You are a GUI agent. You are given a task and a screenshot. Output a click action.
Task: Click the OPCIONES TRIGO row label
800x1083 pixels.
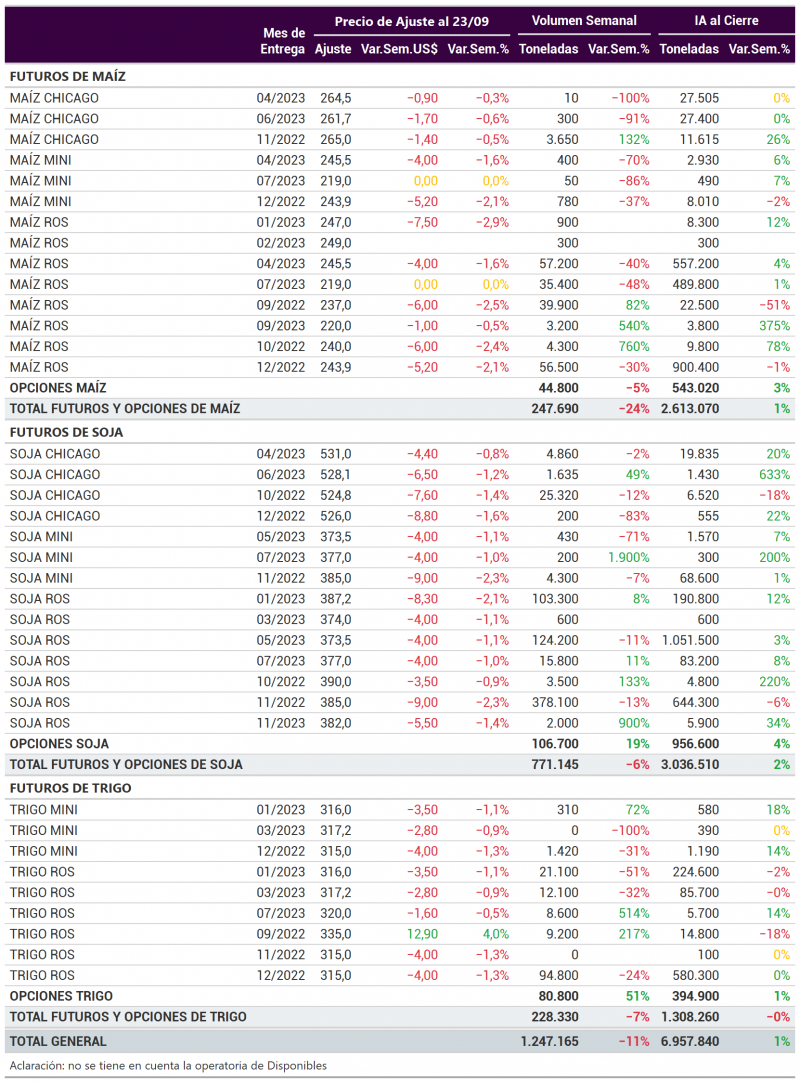click(x=61, y=996)
